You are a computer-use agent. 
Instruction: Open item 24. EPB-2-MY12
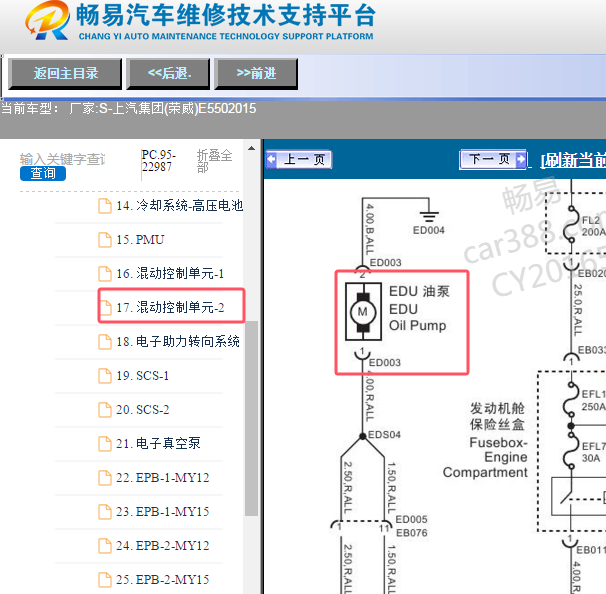pyautogui.click(x=163, y=546)
